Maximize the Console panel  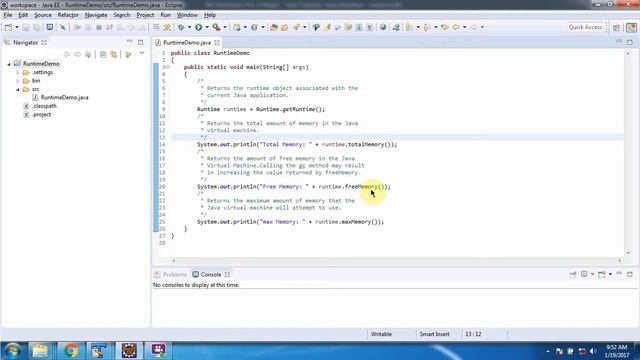pyautogui.click(x=630, y=274)
